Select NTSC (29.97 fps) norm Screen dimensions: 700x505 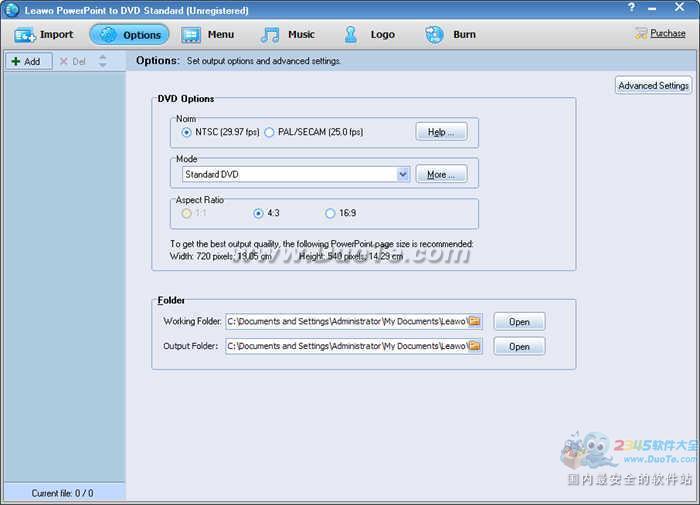221,132
